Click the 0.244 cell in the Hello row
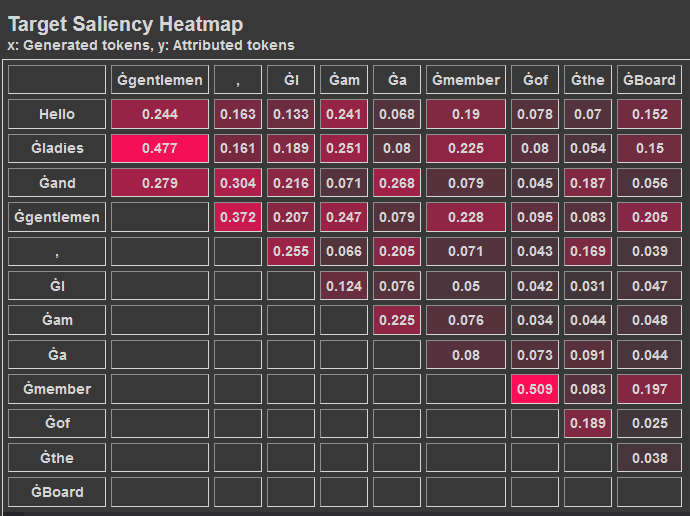This screenshot has height=516, width=690. (x=160, y=115)
